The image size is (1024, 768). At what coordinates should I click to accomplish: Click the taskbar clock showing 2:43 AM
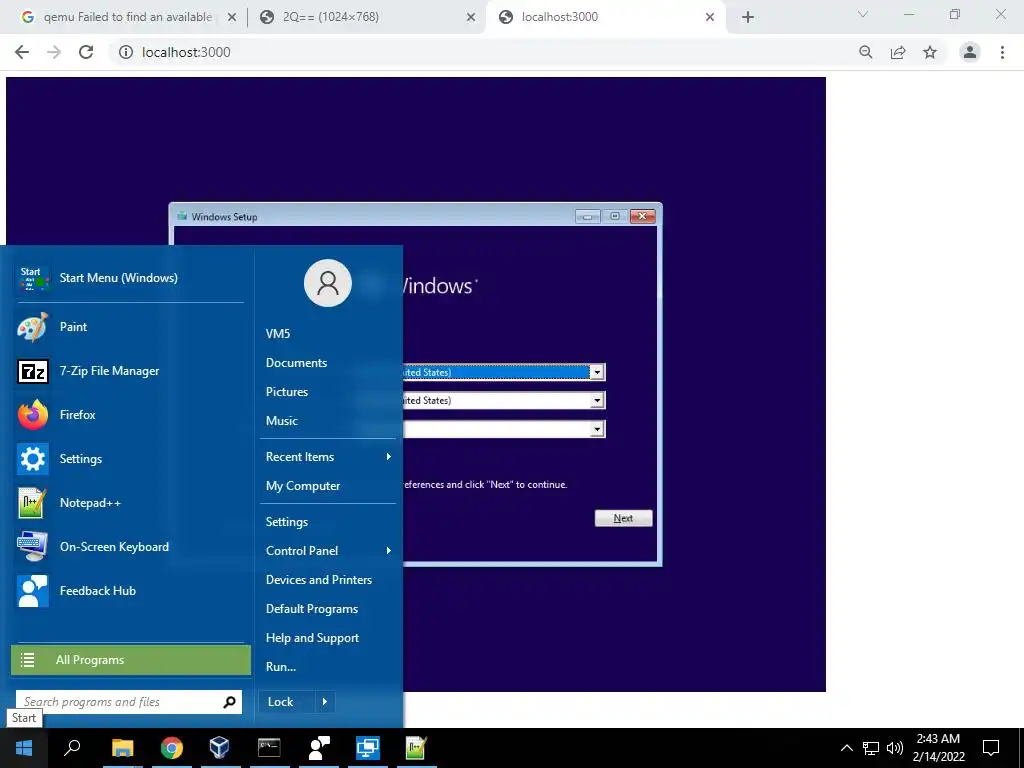938,748
